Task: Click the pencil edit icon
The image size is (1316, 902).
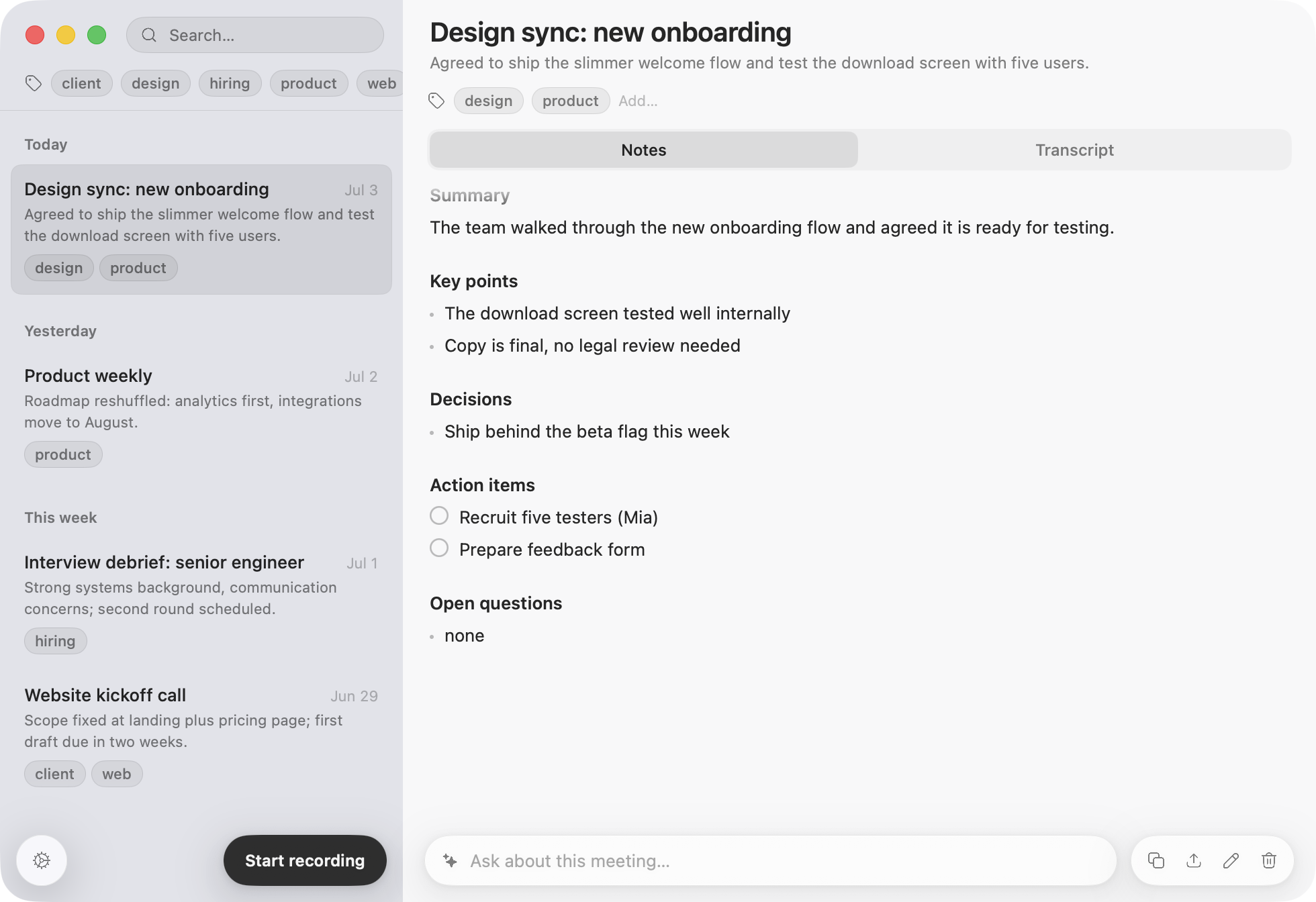Action: pyautogui.click(x=1231, y=860)
